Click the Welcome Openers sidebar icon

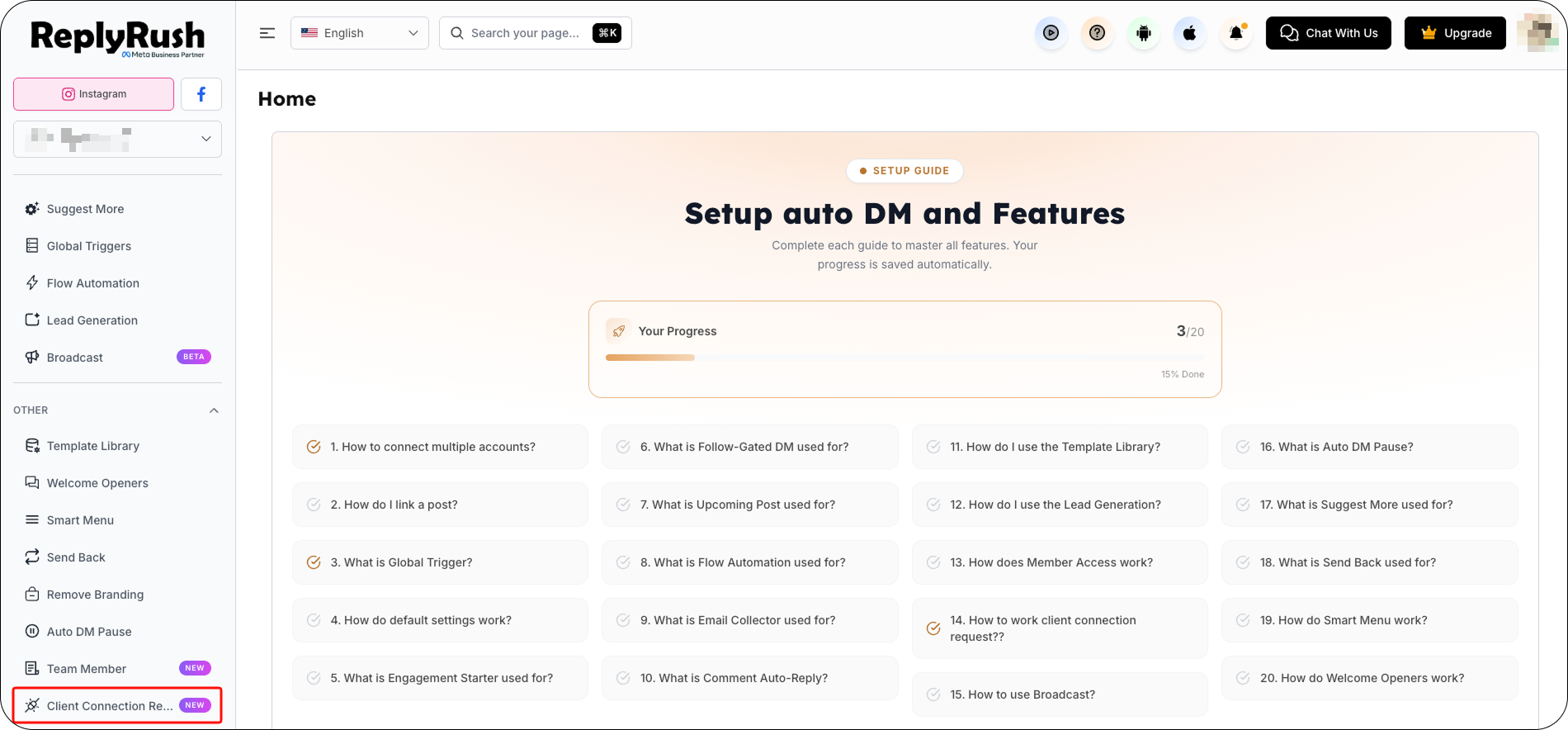click(32, 482)
